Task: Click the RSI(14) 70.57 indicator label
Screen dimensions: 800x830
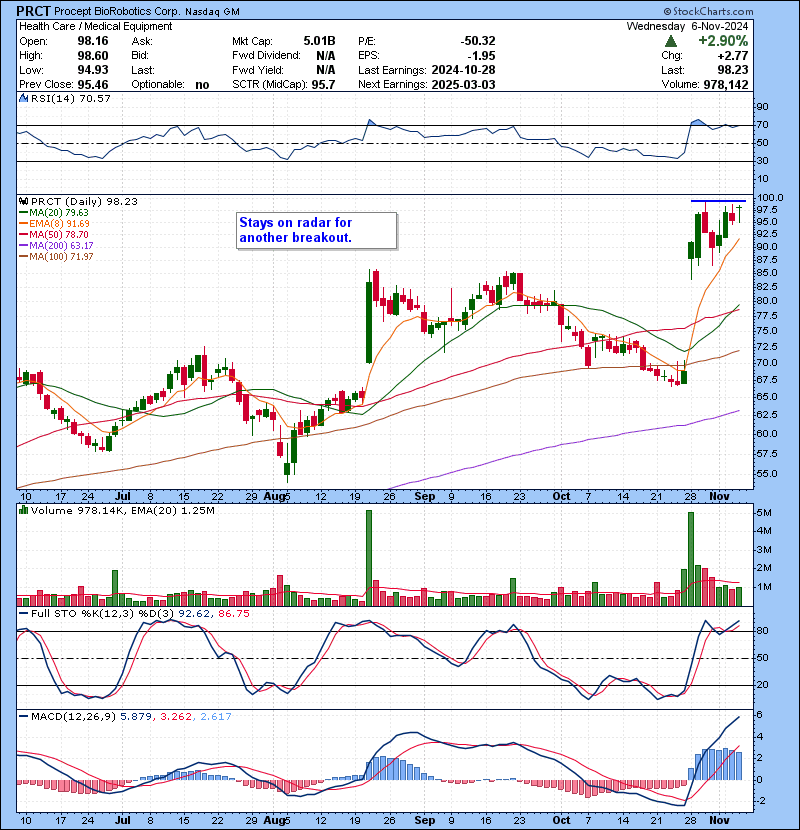Action: coord(70,98)
